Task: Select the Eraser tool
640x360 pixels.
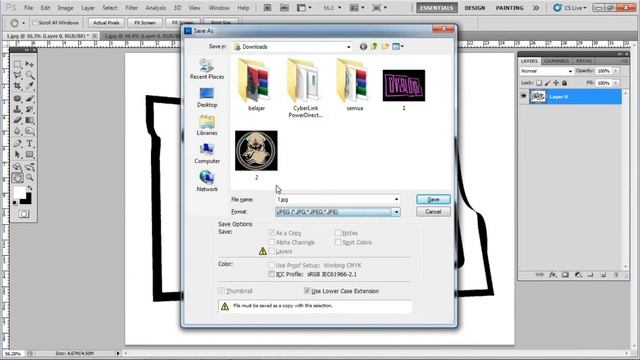Action: pyautogui.click(x=18, y=120)
